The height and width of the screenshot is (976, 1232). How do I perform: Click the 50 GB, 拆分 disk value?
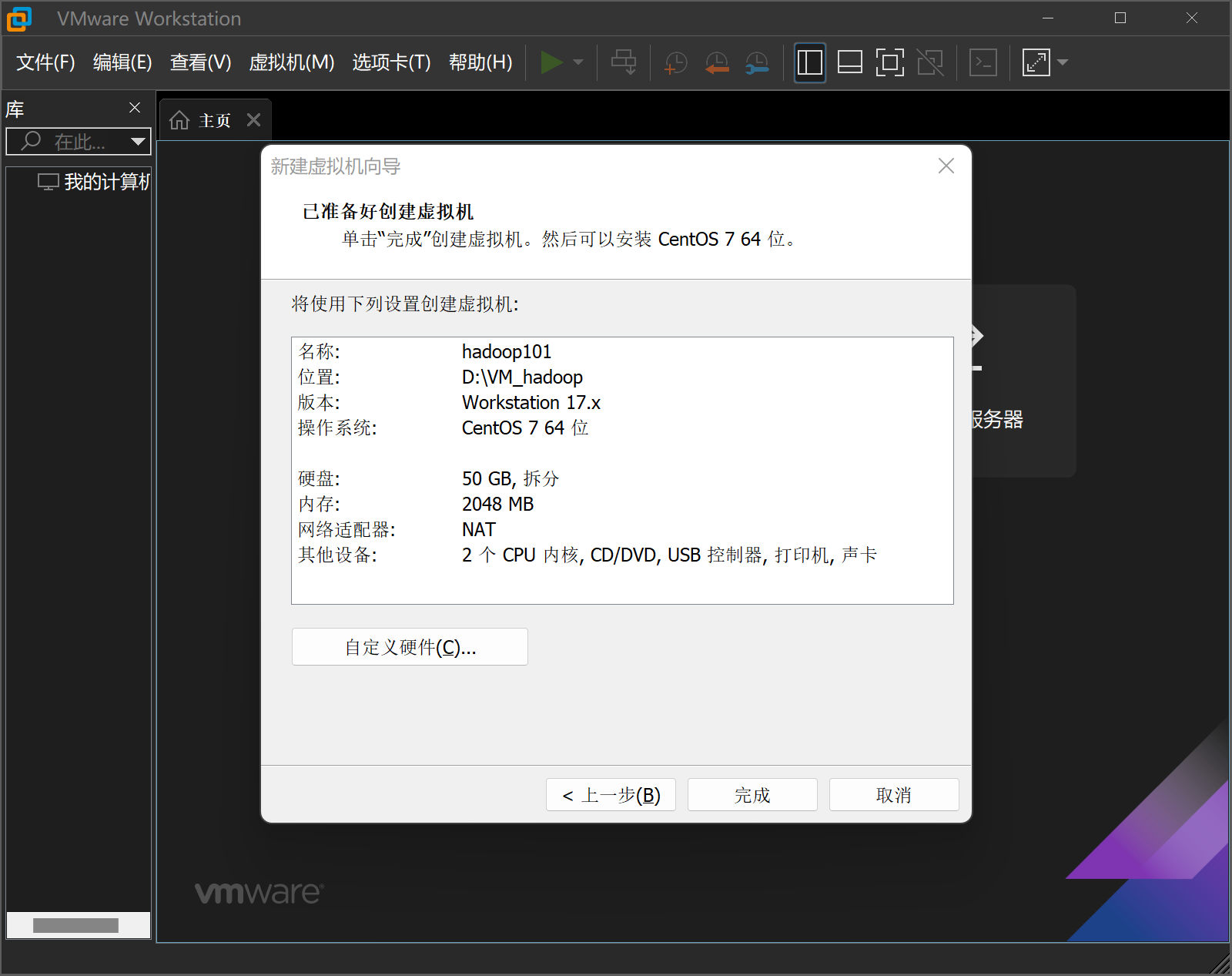point(511,479)
